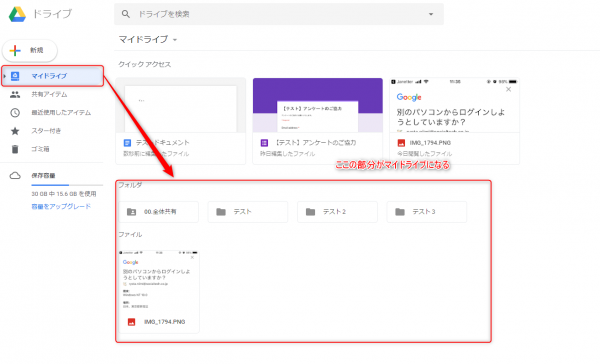Click folder icon of テスト2
Image resolution: width=600 pixels, height=364 pixels.
pyautogui.click(x=310, y=212)
